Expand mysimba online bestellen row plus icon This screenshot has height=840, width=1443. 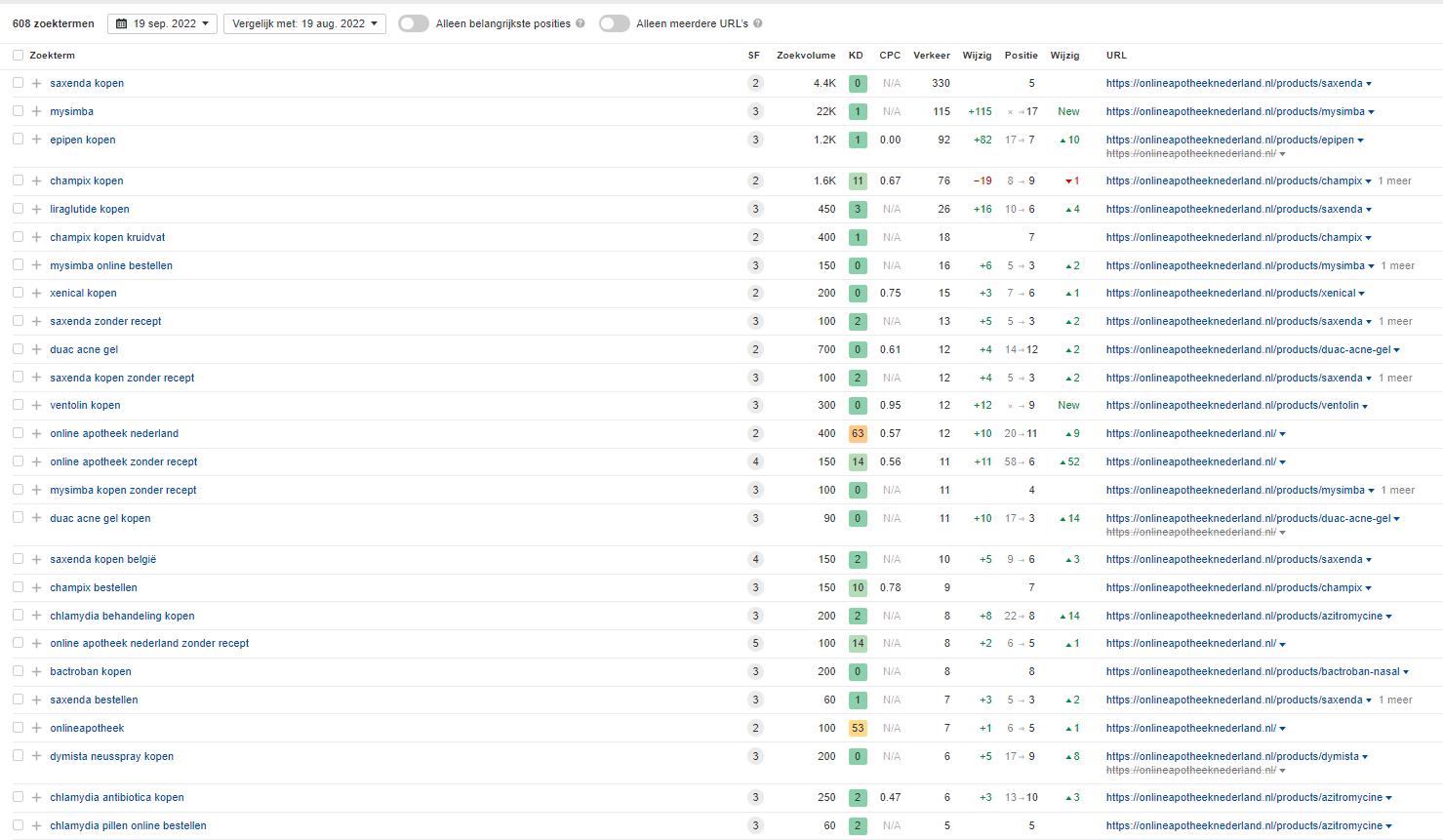pyautogui.click(x=37, y=266)
